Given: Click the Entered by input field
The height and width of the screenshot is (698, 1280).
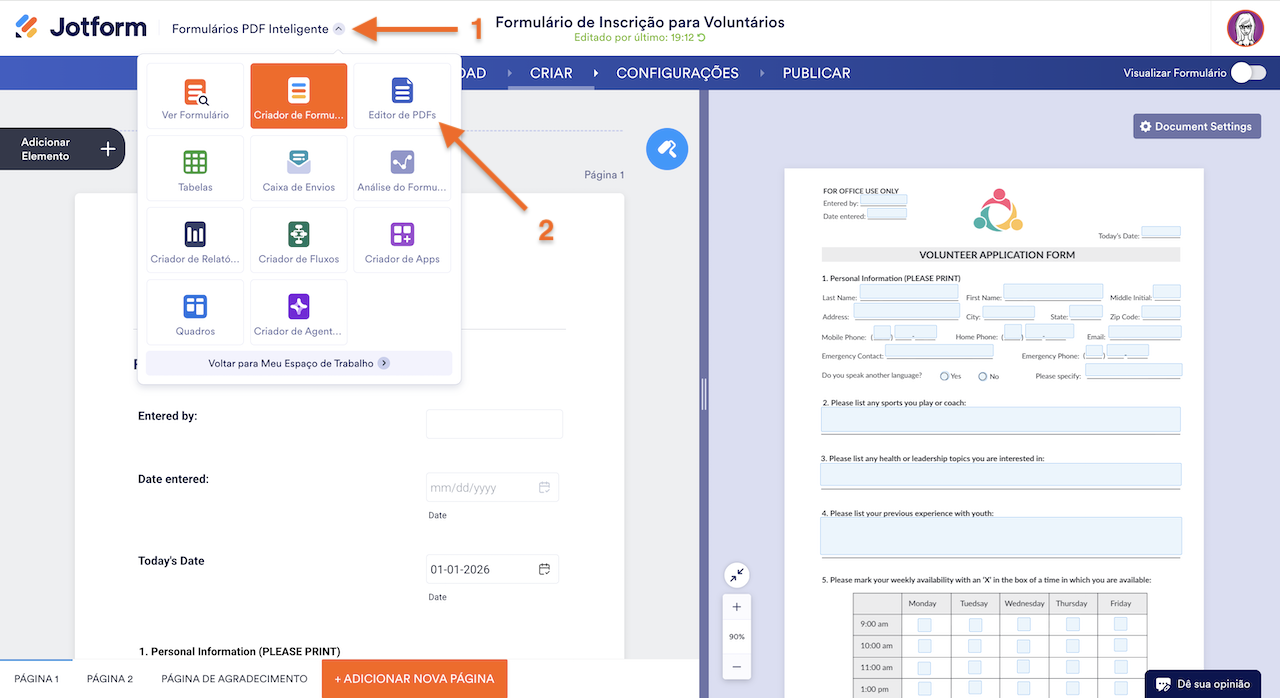Looking at the screenshot, I should (x=494, y=424).
